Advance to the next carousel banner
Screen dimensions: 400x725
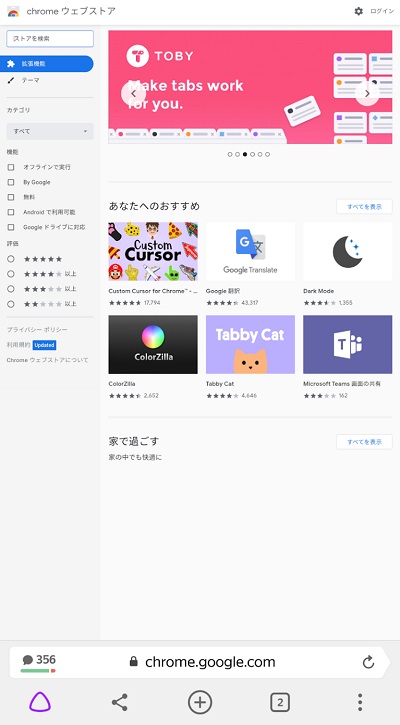point(367,93)
